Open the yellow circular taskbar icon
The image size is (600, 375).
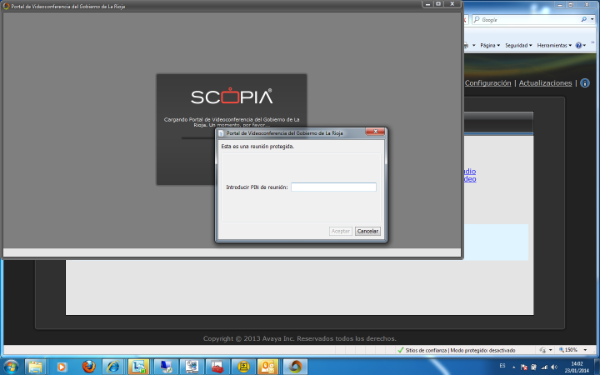click(x=243, y=367)
